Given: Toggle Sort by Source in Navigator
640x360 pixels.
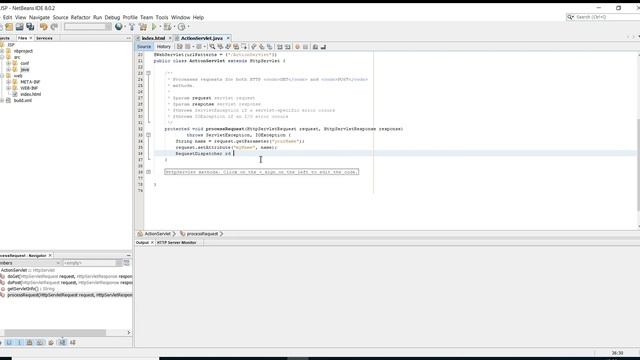Looking at the screenshot, I should pyautogui.click(x=73, y=342).
